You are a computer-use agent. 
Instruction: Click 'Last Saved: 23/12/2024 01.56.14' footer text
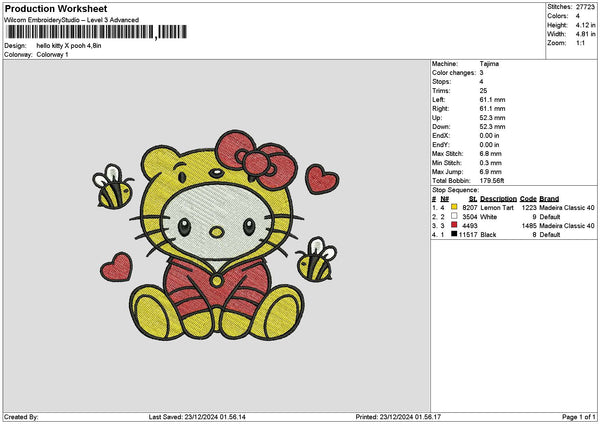click(x=197, y=417)
